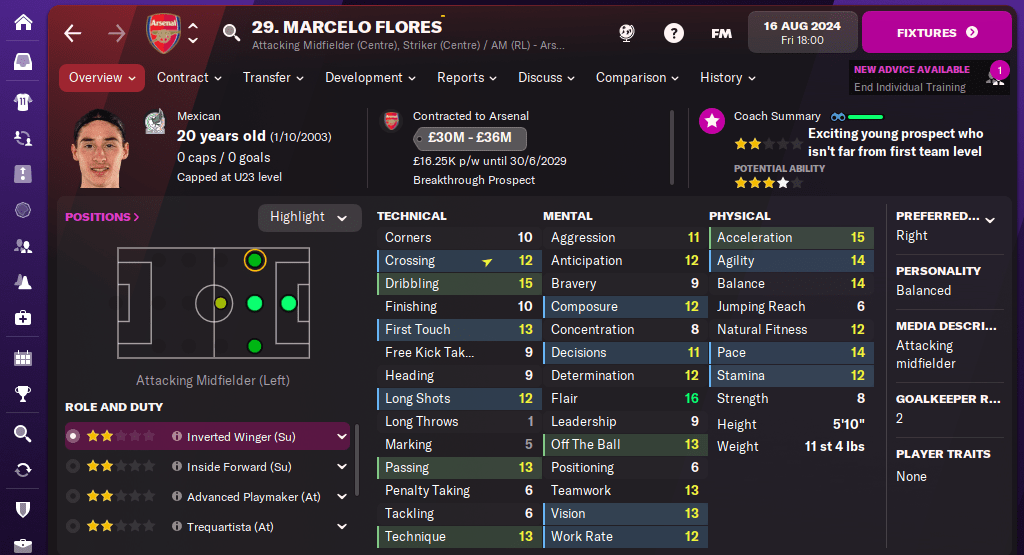Expand the Trequartista (At) role chevron
This screenshot has height=555, width=1024.
342,526
